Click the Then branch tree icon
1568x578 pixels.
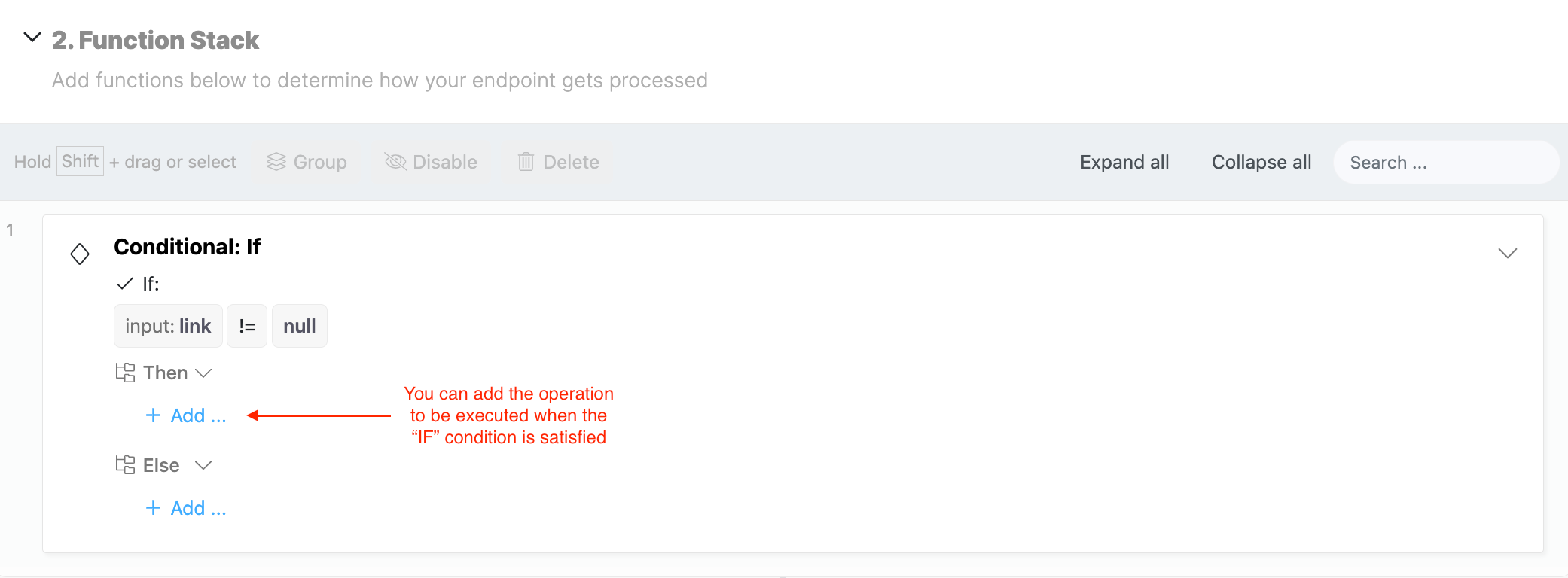click(125, 373)
